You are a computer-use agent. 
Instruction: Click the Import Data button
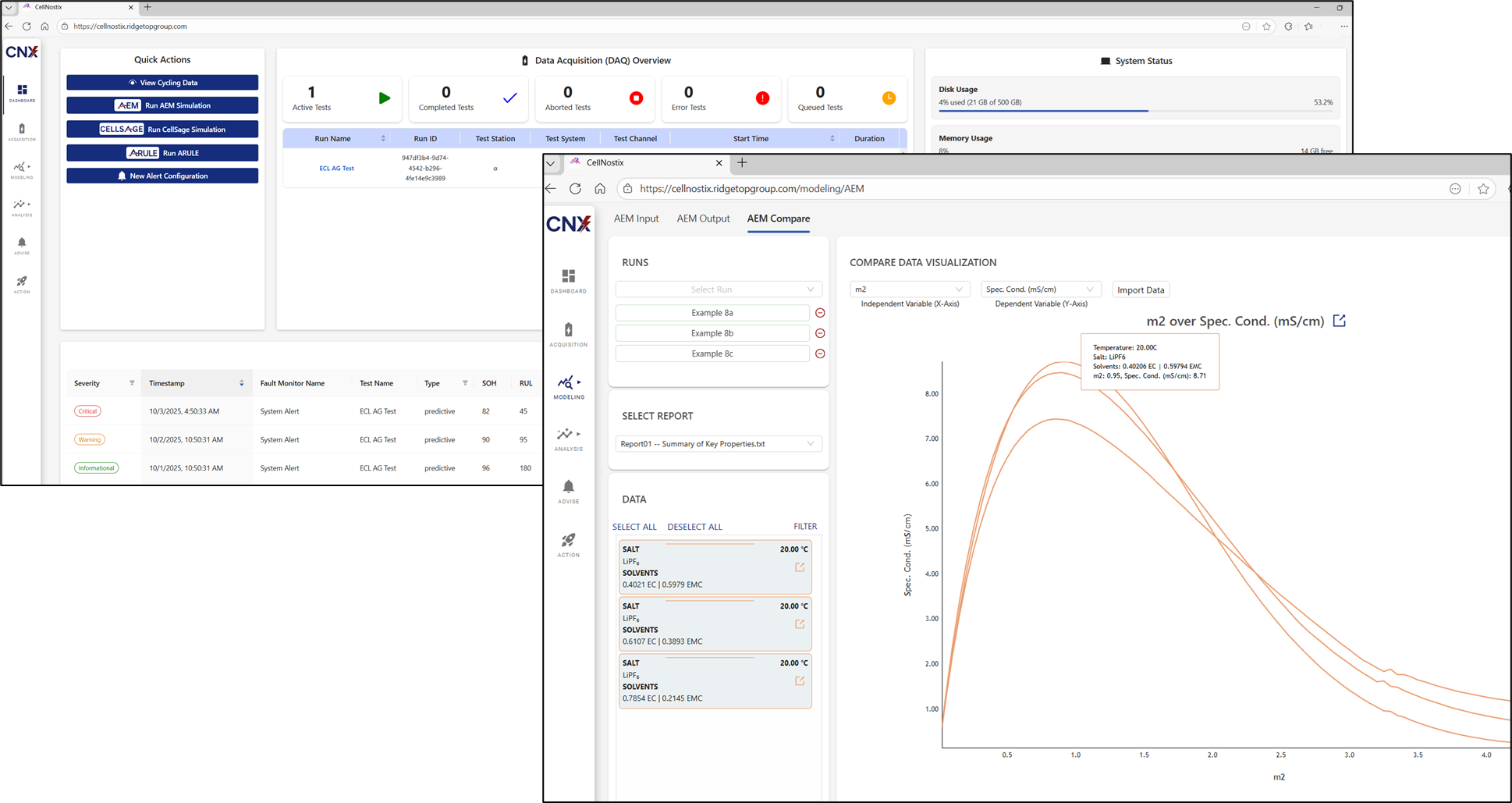[x=1140, y=290]
